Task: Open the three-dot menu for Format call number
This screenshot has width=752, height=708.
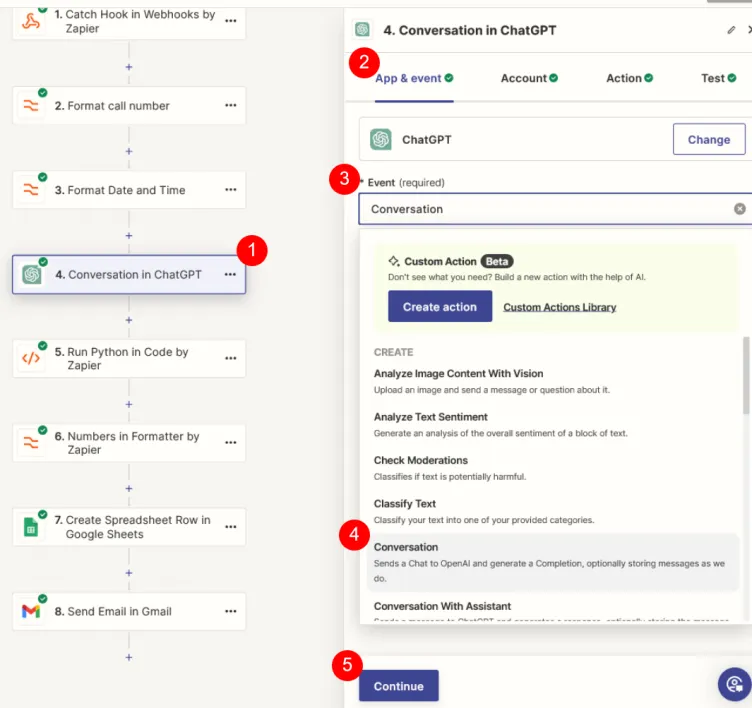Action: click(x=231, y=106)
